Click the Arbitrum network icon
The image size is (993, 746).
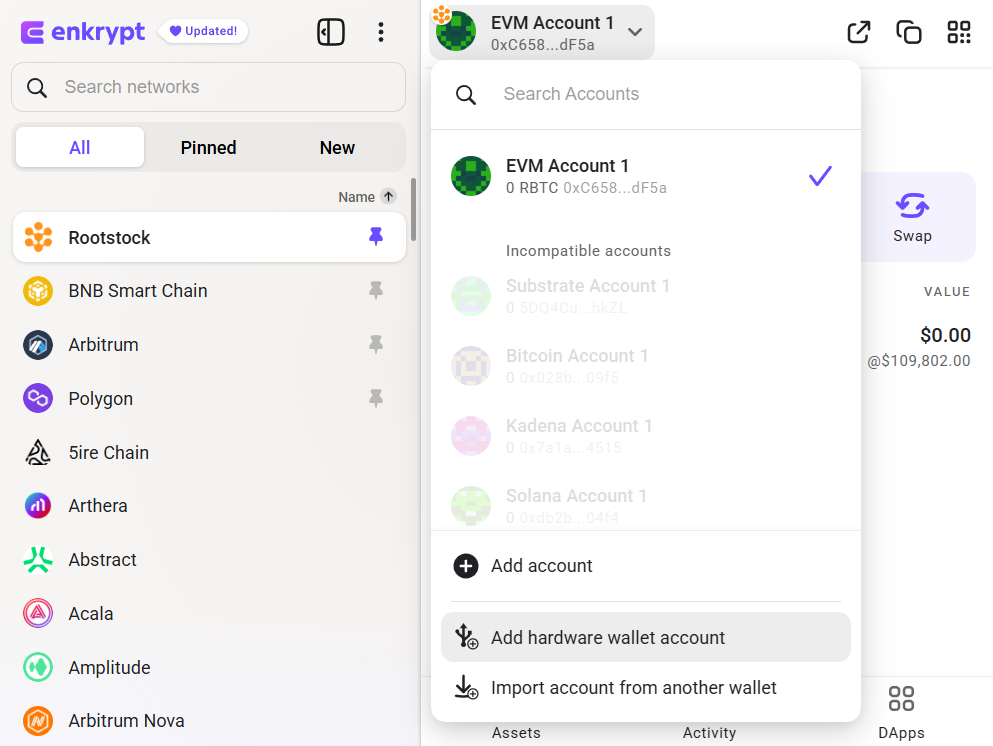pyautogui.click(x=38, y=345)
